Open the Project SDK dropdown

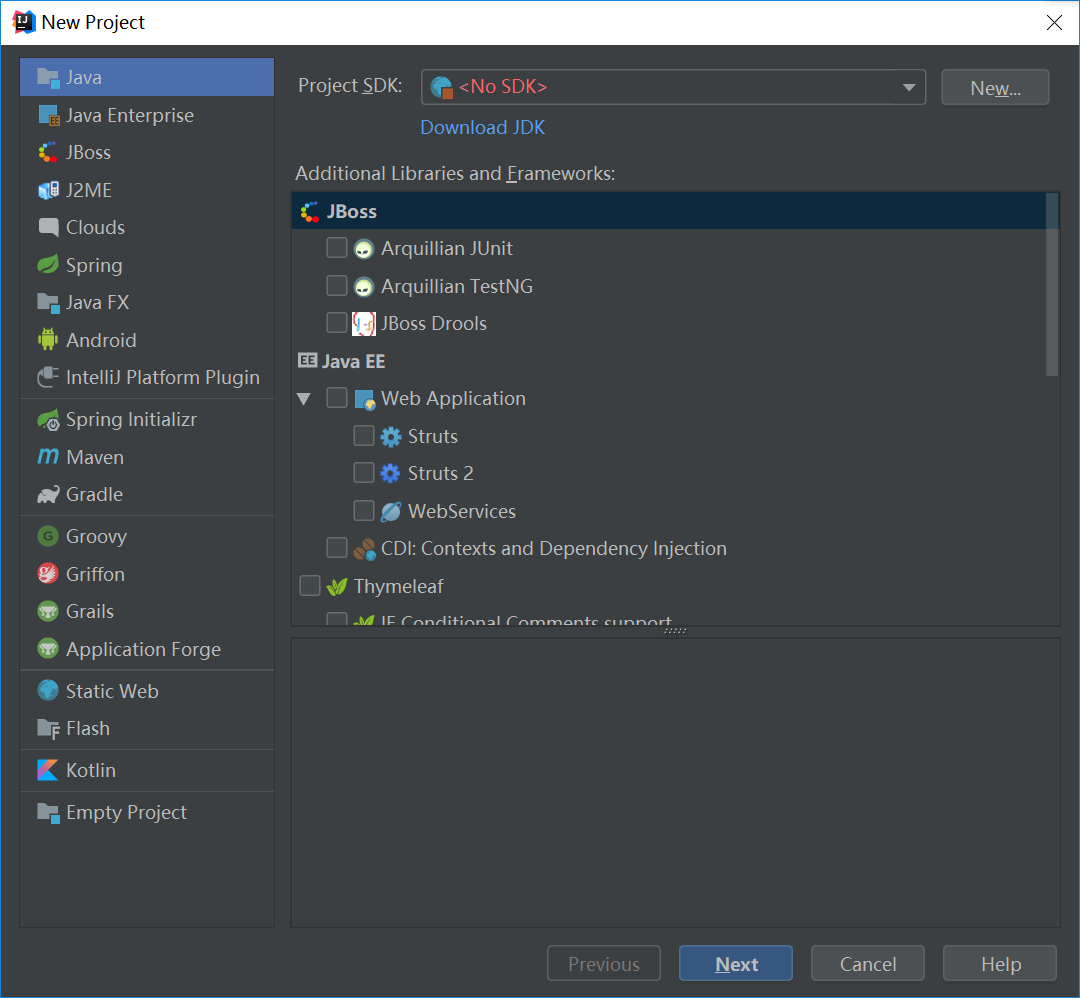[673, 87]
